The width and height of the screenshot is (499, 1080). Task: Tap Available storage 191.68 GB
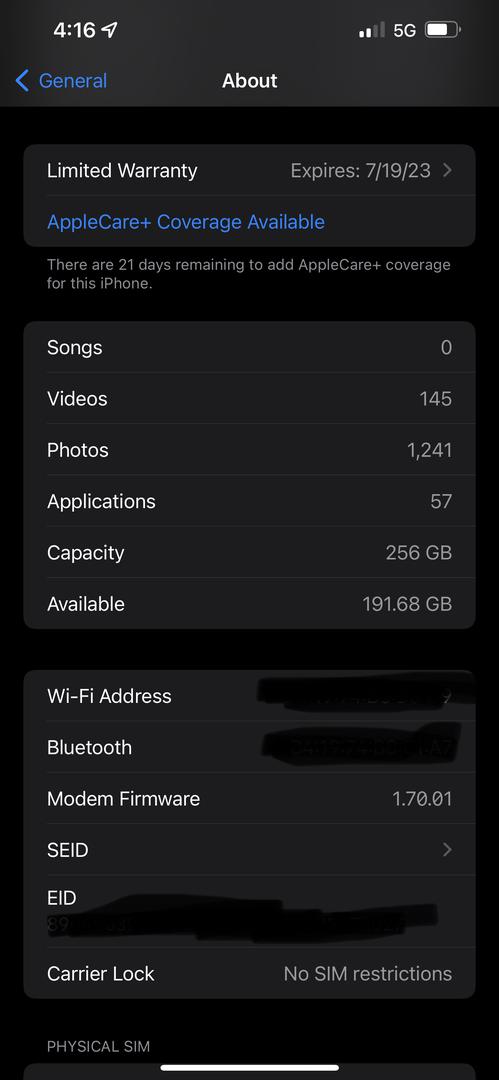point(250,603)
